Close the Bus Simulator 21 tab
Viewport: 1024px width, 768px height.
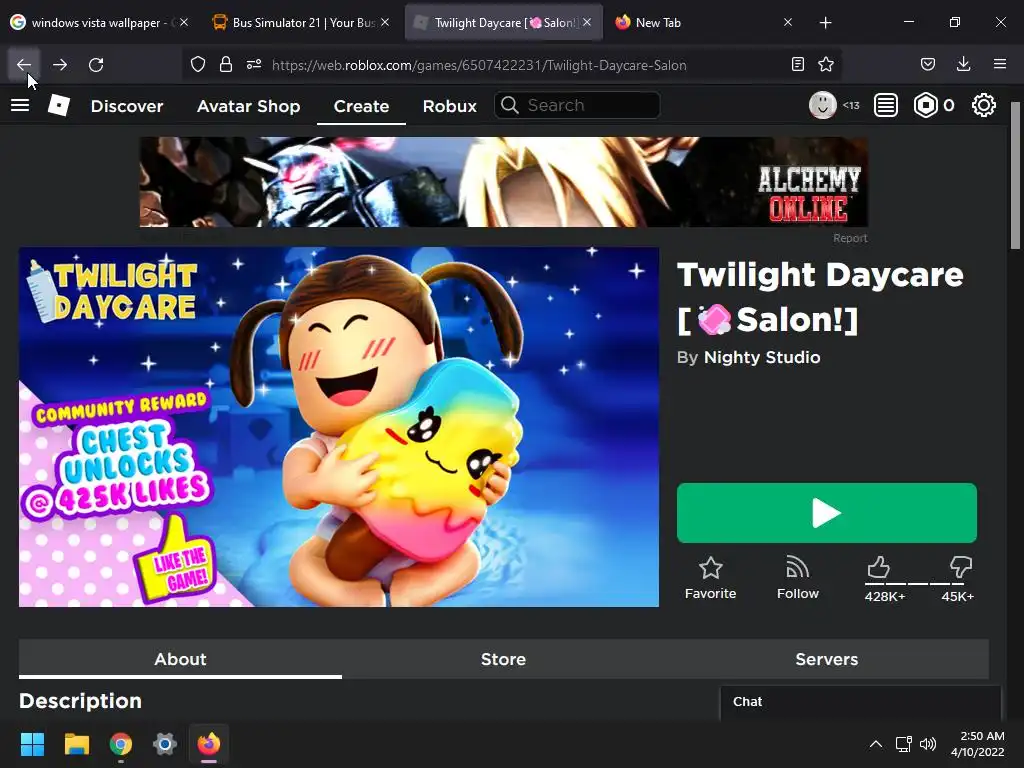[x=385, y=22]
